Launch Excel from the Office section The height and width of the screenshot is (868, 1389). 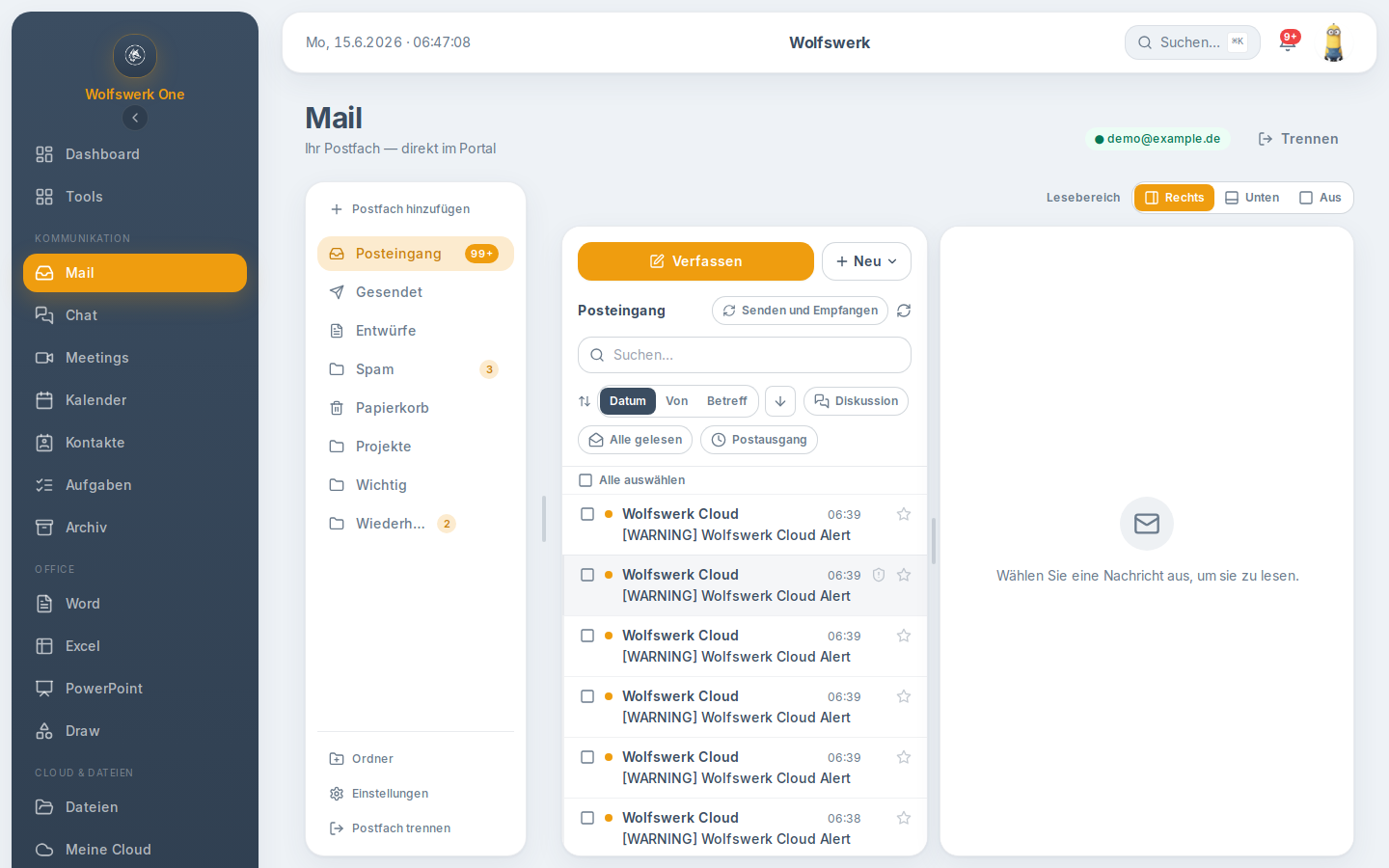pyautogui.click(x=135, y=646)
